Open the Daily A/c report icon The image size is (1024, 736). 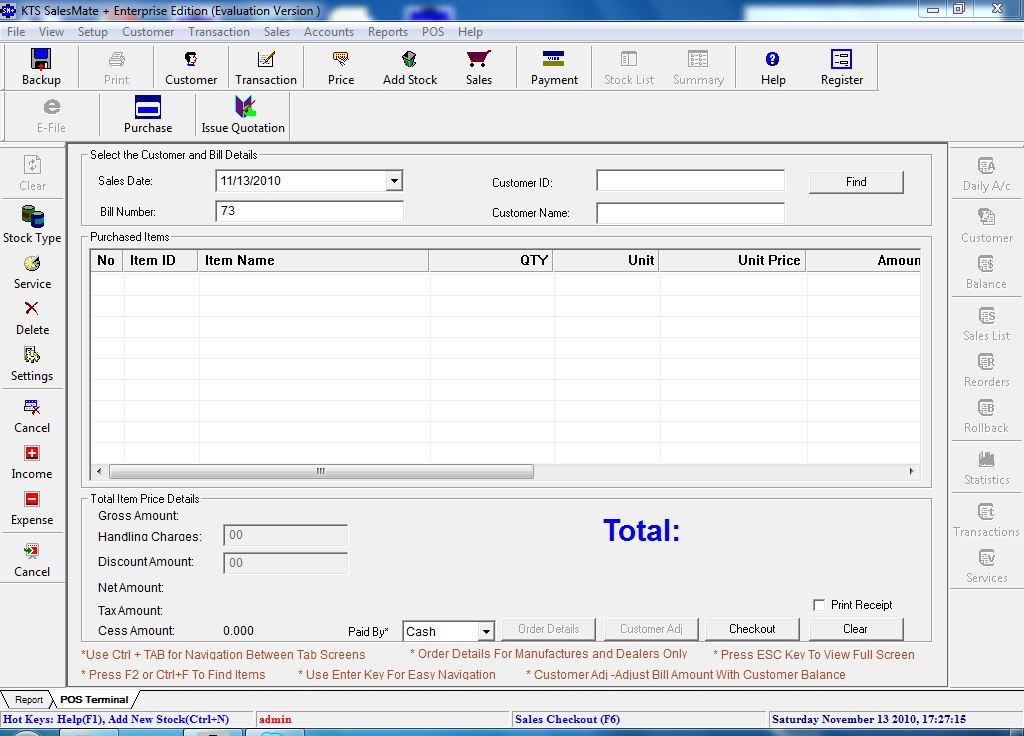tap(986, 174)
